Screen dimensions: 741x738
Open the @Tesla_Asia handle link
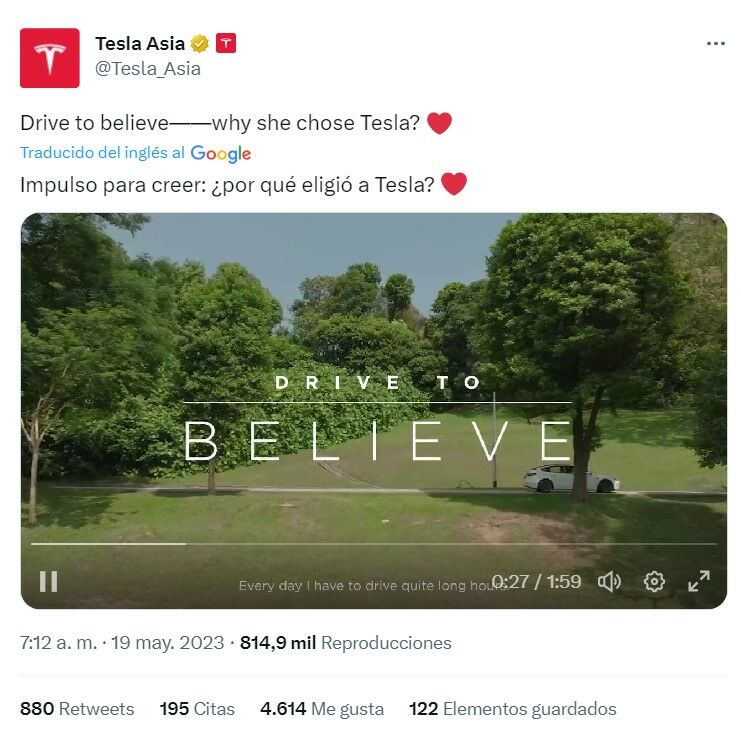point(148,69)
